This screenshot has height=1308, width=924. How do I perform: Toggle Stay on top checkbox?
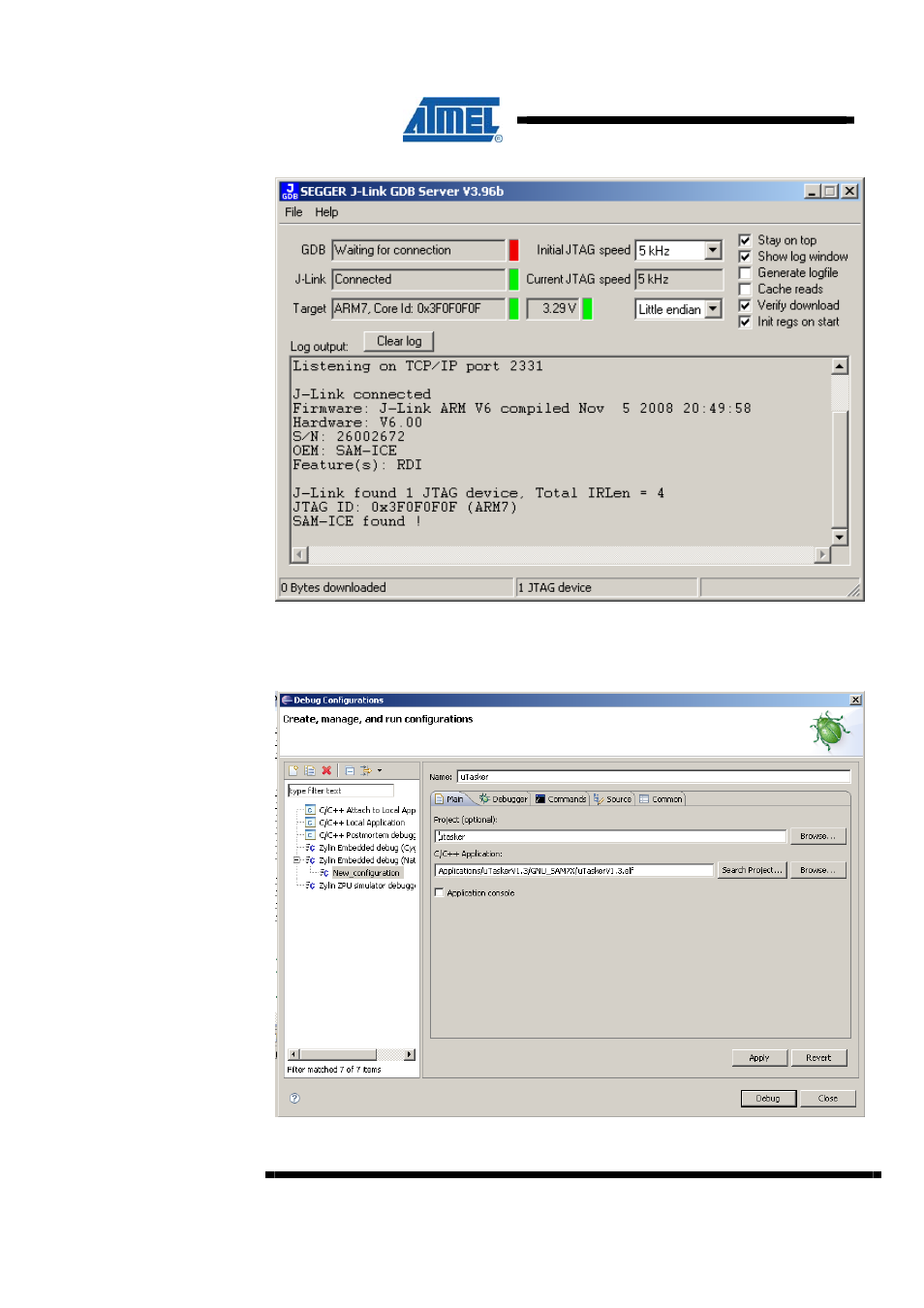pyautogui.click(x=745, y=240)
